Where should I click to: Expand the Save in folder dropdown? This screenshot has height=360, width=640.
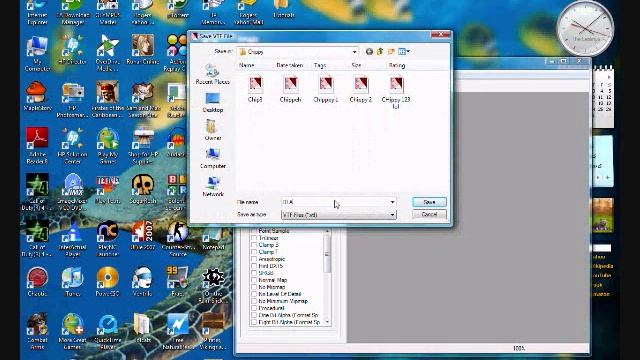click(x=354, y=52)
